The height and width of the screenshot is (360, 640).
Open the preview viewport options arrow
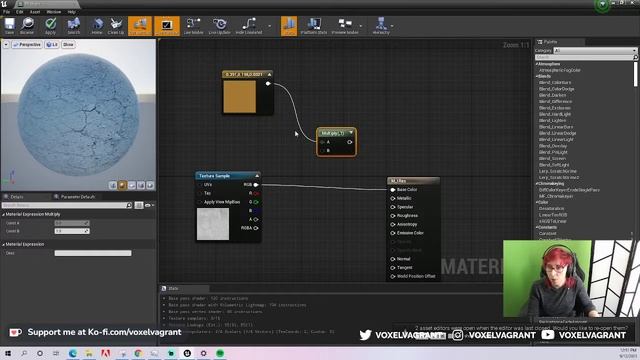point(6,44)
